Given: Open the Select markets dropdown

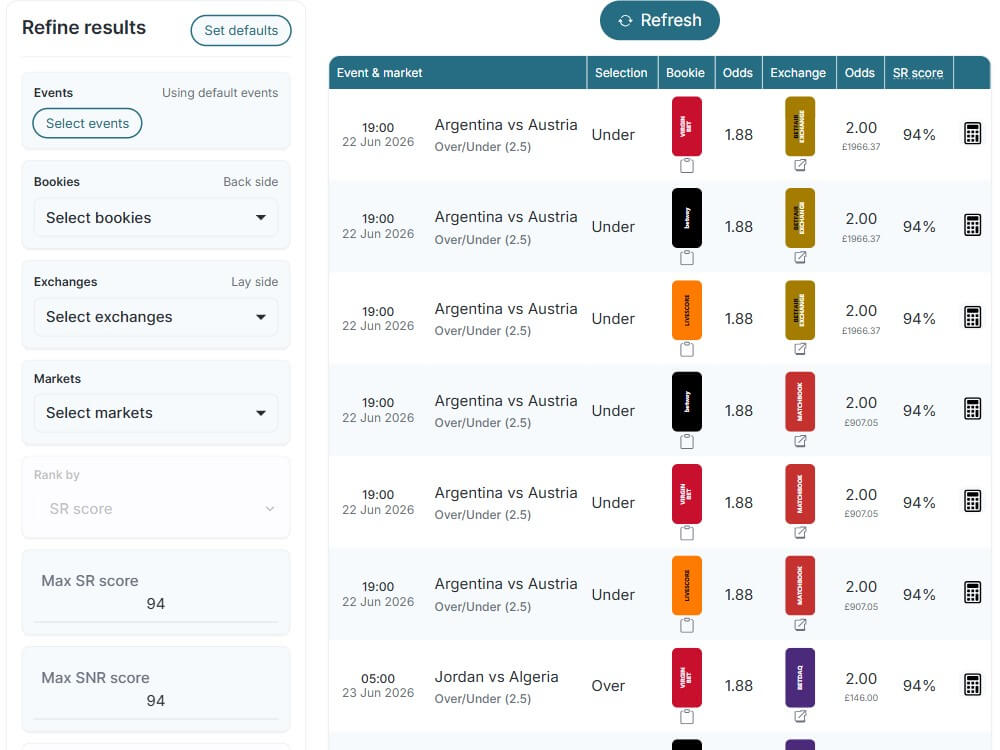Looking at the screenshot, I should 156,413.
